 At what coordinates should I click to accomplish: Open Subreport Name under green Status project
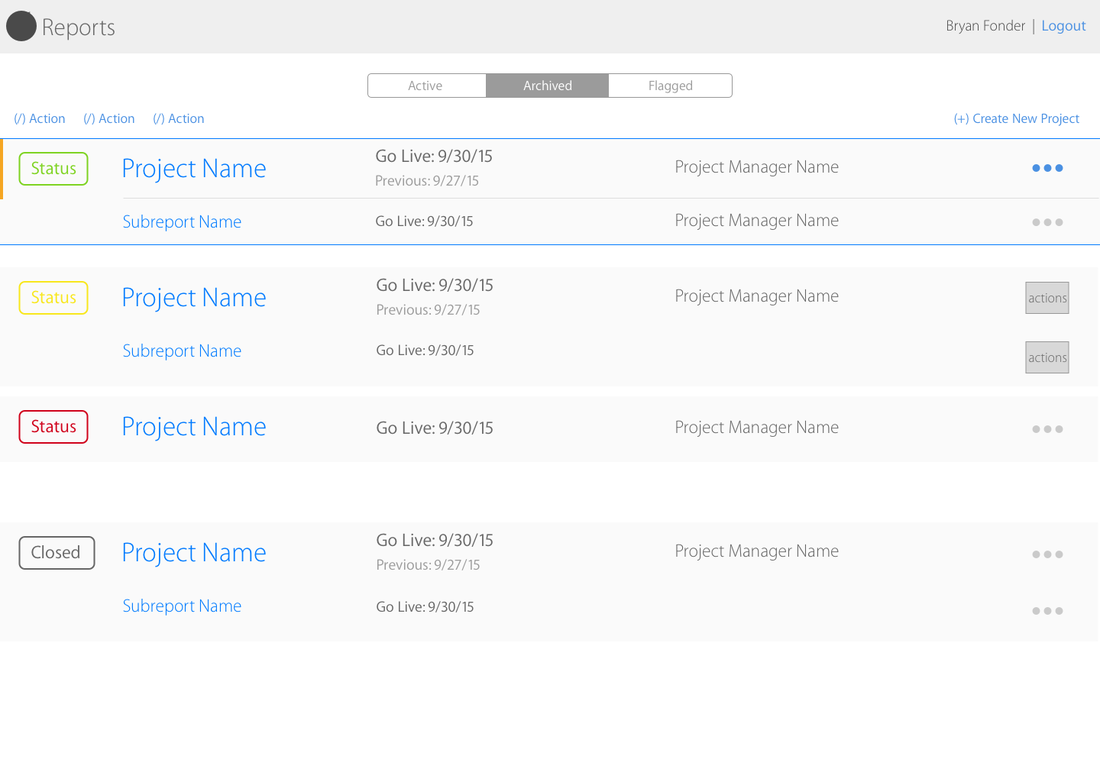tap(182, 222)
